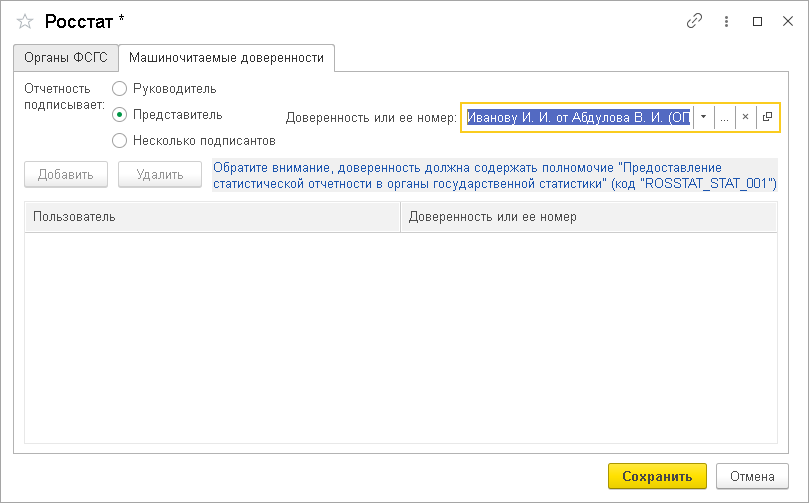Open selected доверенность in new window
Viewport: 809px width, 503px height.
[767, 117]
